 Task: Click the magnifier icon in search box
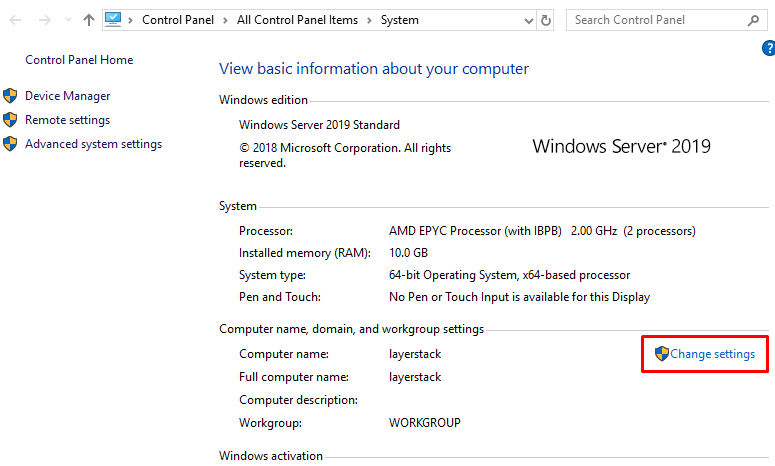pyautogui.click(x=753, y=20)
